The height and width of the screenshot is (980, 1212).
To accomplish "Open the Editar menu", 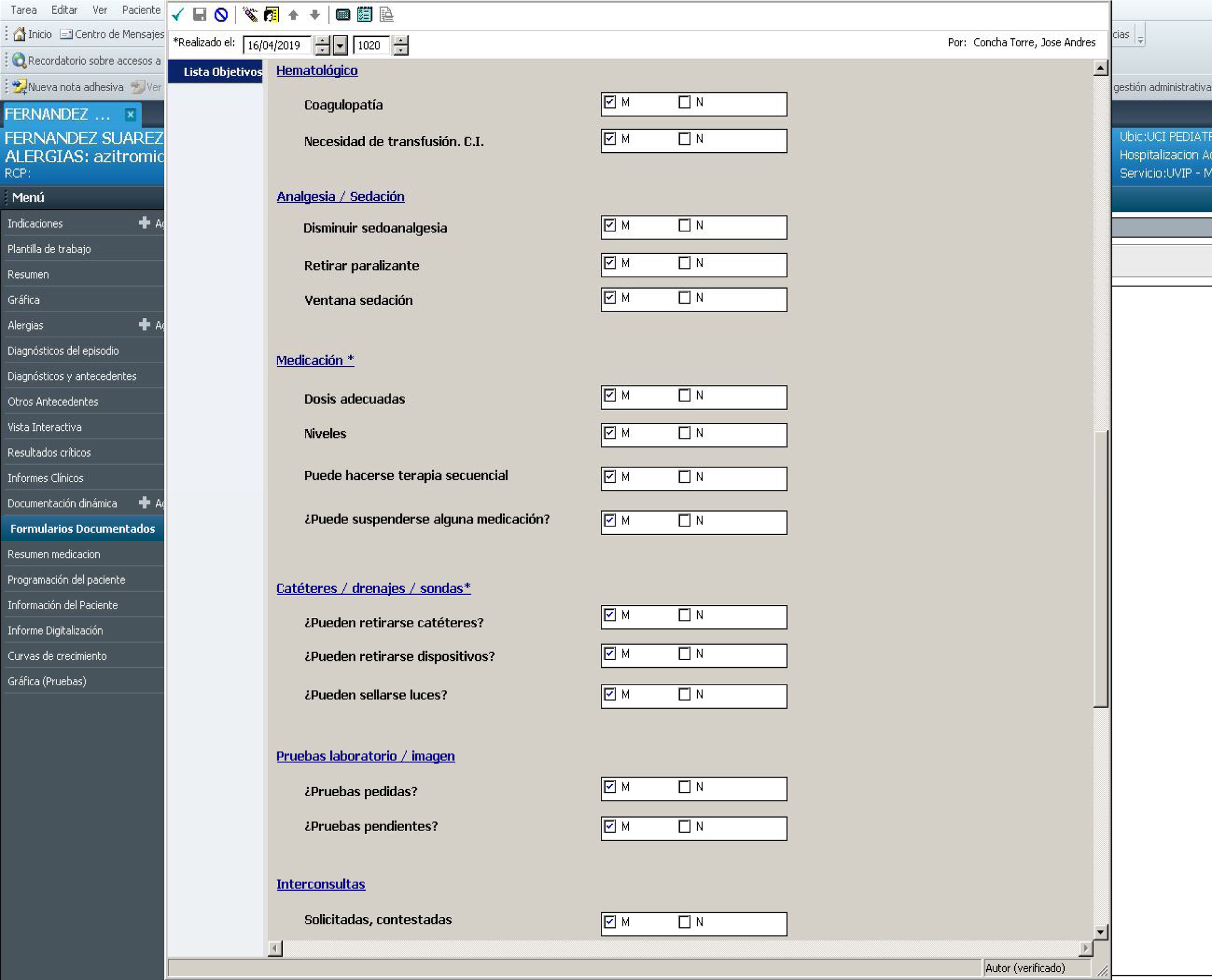I will coord(64,10).
